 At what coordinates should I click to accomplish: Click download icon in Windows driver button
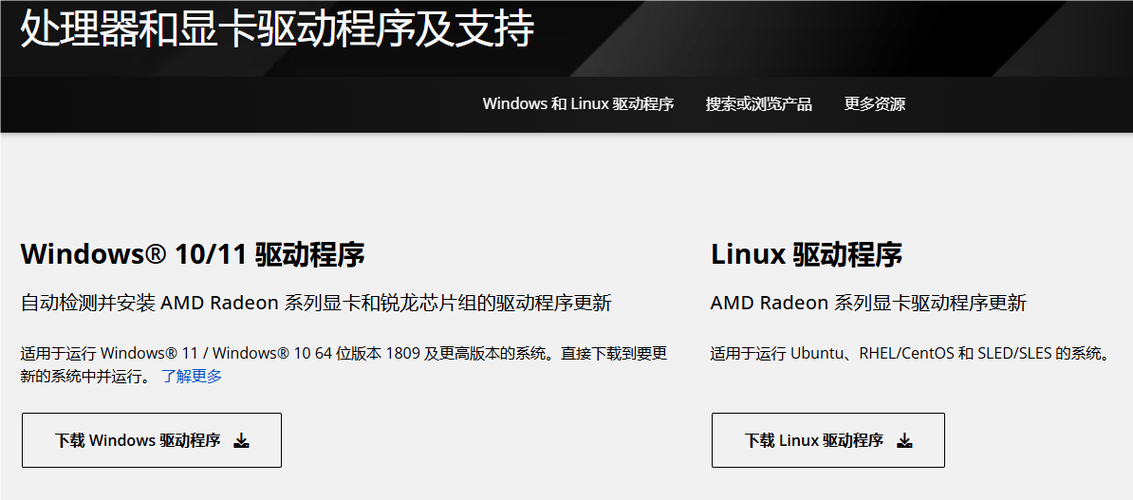(x=242, y=441)
